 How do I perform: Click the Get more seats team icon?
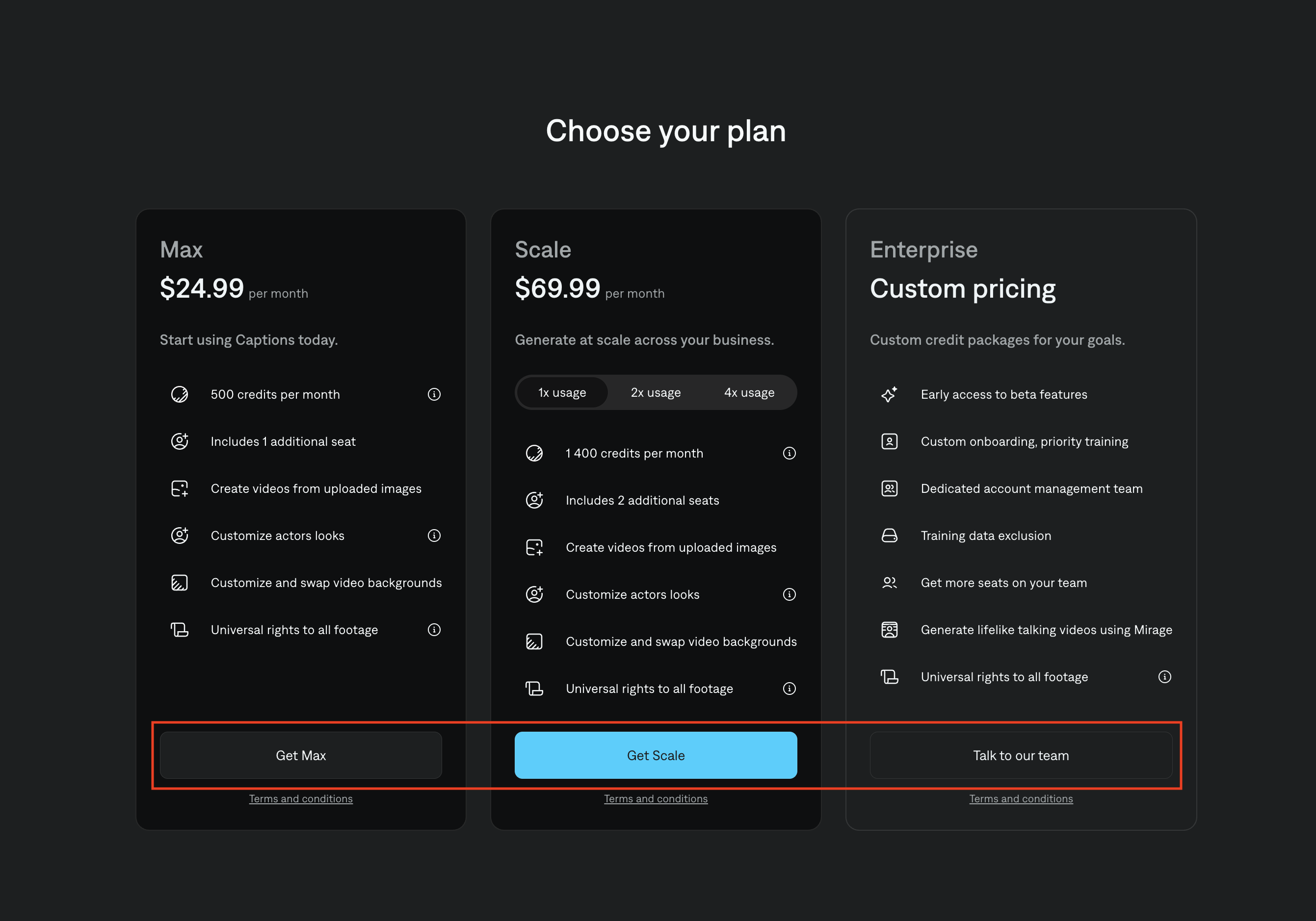pyautogui.click(x=889, y=583)
